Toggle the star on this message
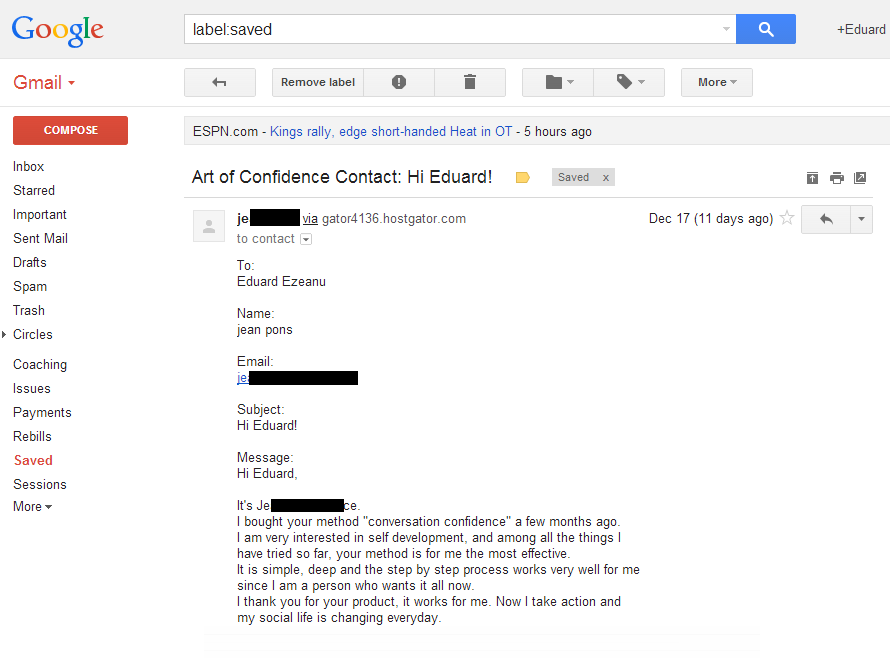The height and width of the screenshot is (658, 890). (x=787, y=218)
